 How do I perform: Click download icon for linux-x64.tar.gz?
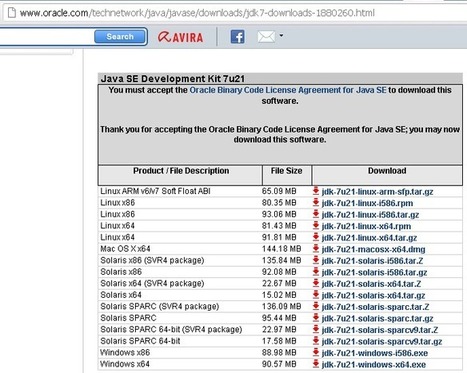[x=316, y=237]
